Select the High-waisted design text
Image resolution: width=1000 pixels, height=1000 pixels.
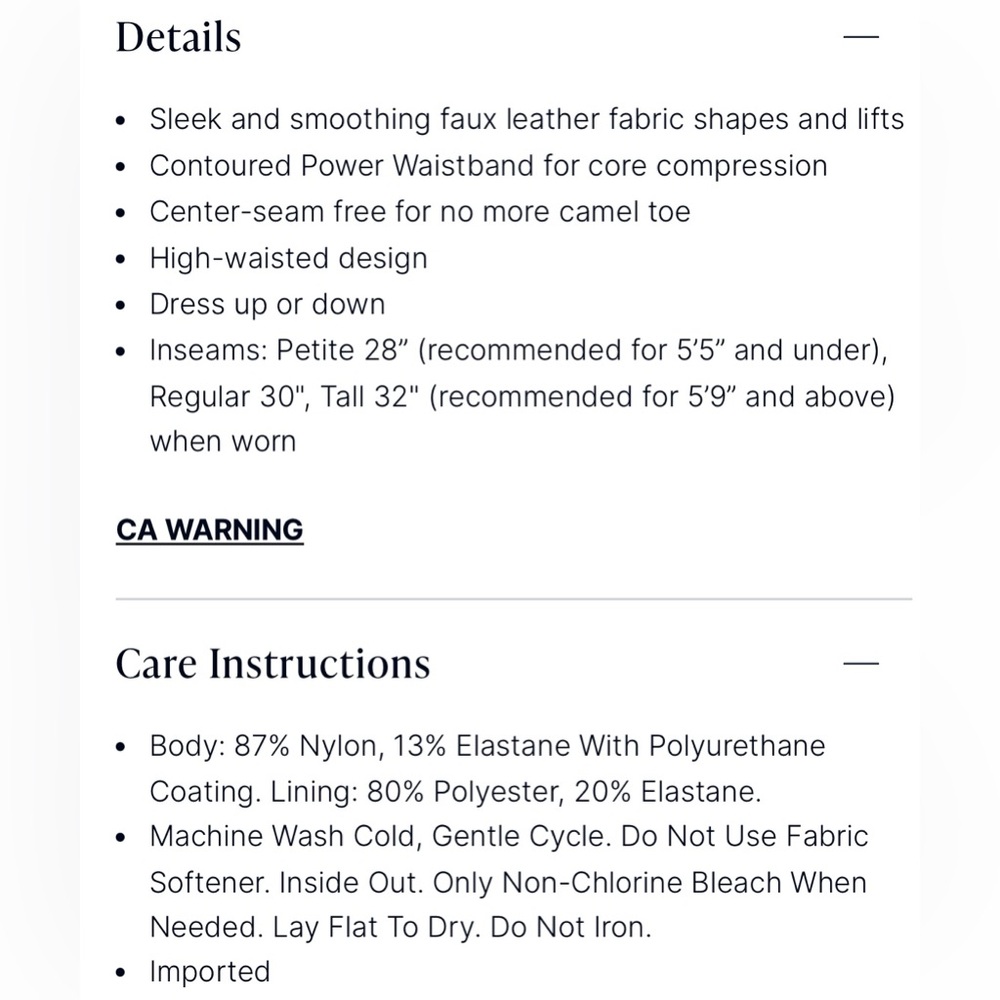click(x=288, y=258)
